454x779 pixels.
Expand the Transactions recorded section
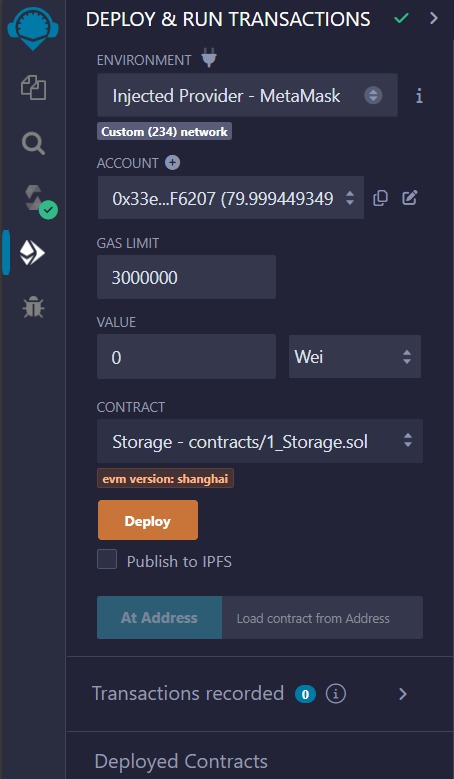403,694
